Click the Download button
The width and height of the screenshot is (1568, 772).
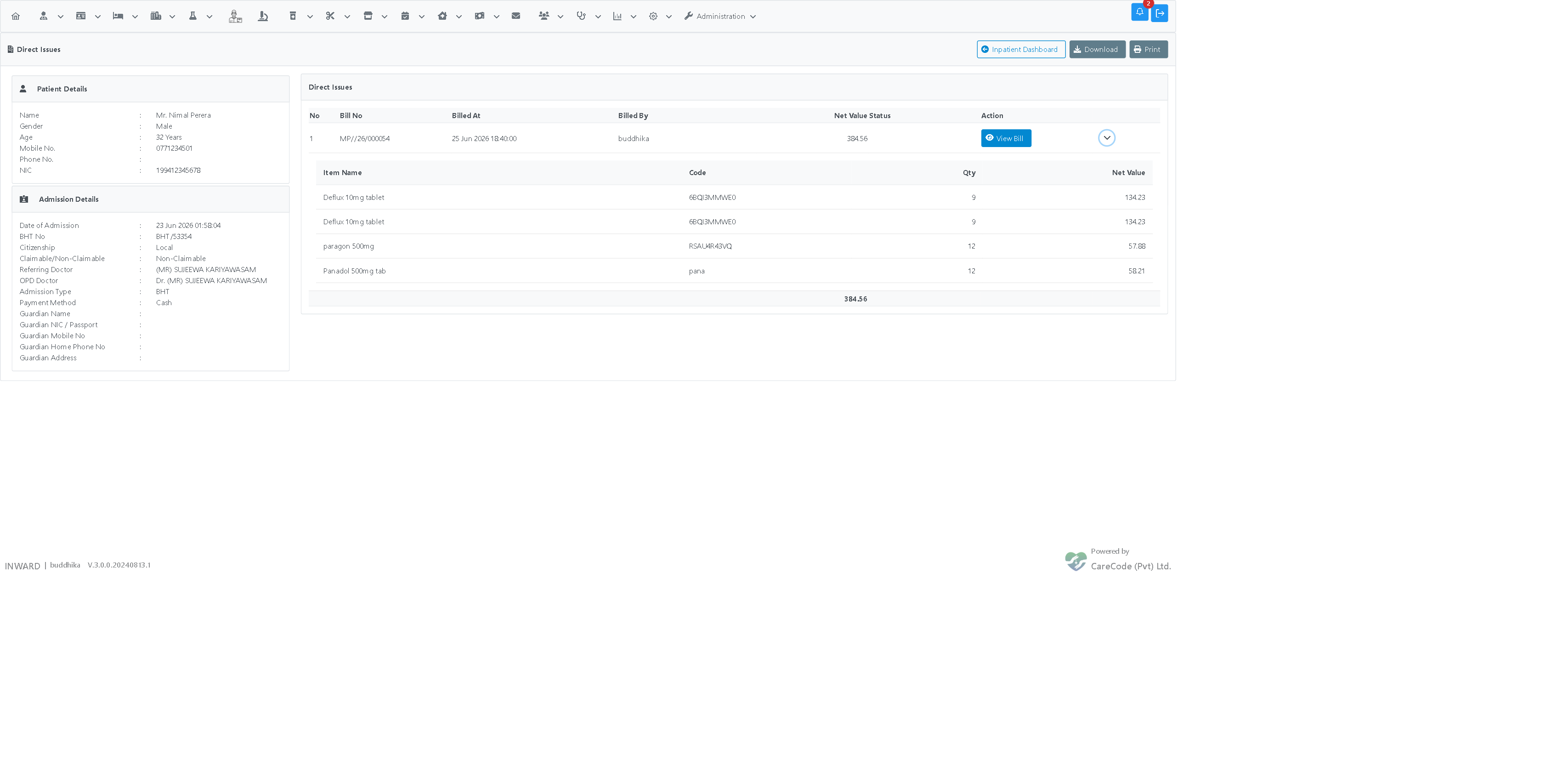point(1097,49)
